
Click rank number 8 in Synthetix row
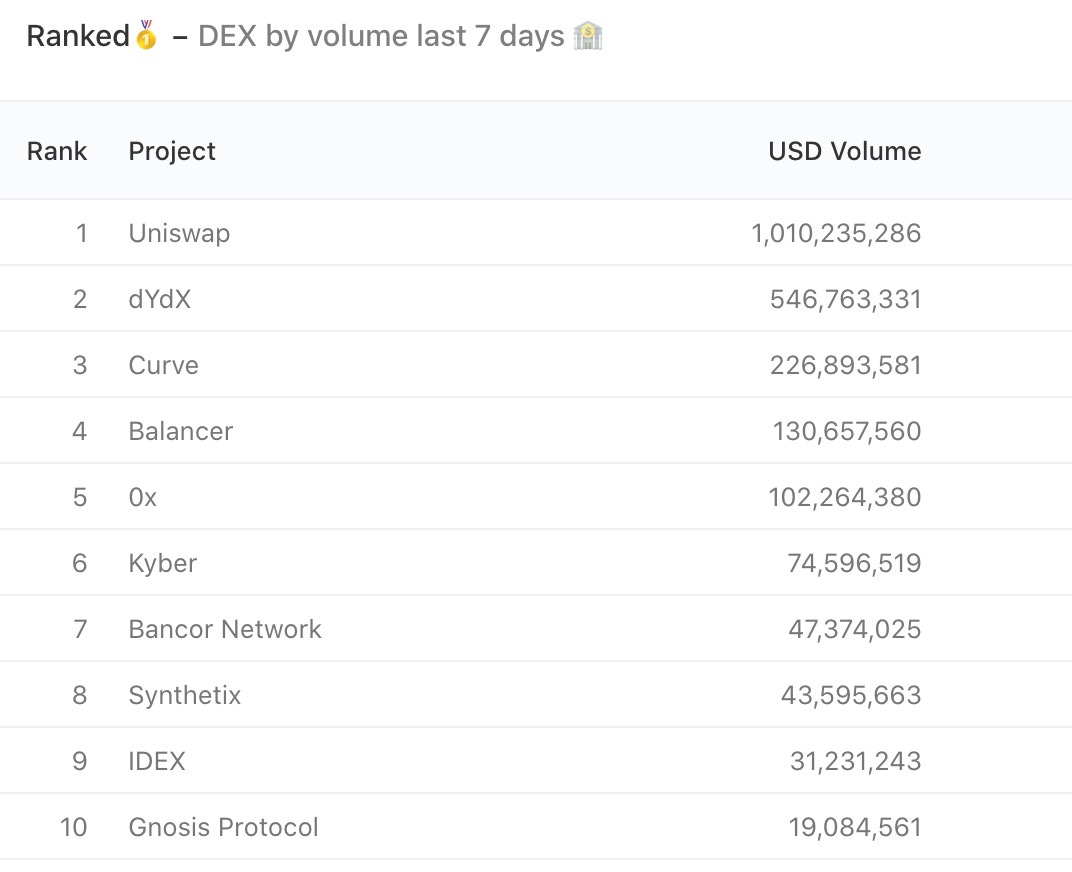(80, 696)
